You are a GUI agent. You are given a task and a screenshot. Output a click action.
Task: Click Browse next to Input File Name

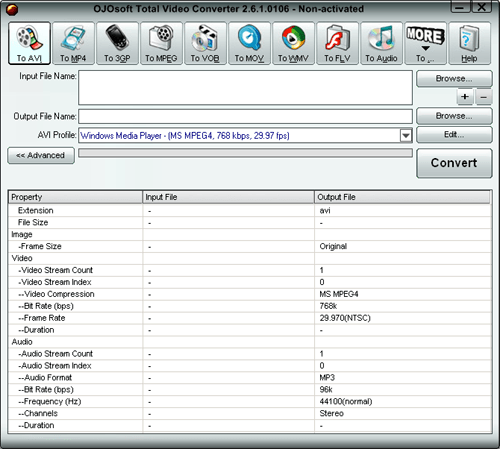(x=454, y=79)
